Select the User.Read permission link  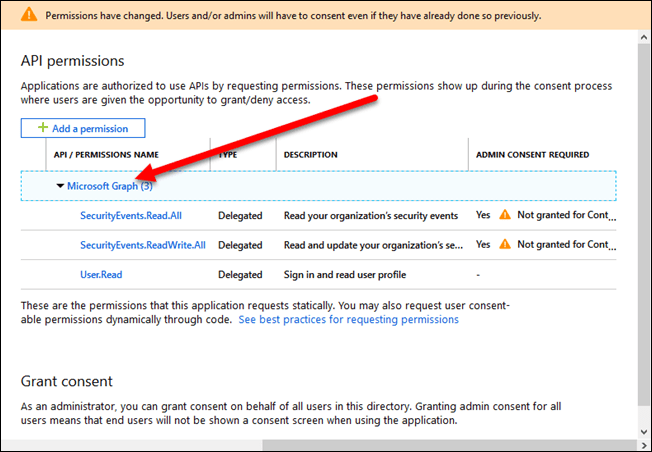[x=102, y=275]
